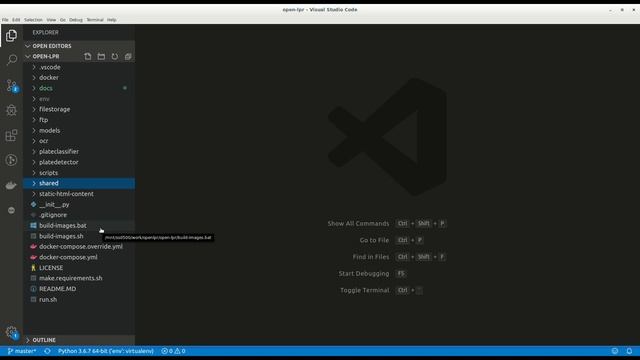Expand the ocr folder
The height and width of the screenshot is (360, 640).
(79, 141)
